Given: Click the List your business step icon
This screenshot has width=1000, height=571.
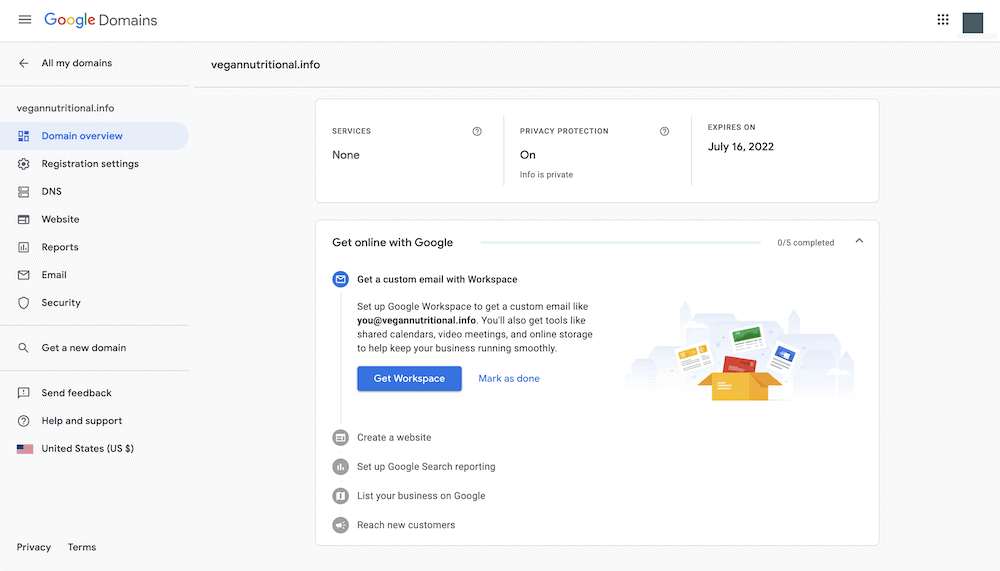Looking at the screenshot, I should coord(341,496).
